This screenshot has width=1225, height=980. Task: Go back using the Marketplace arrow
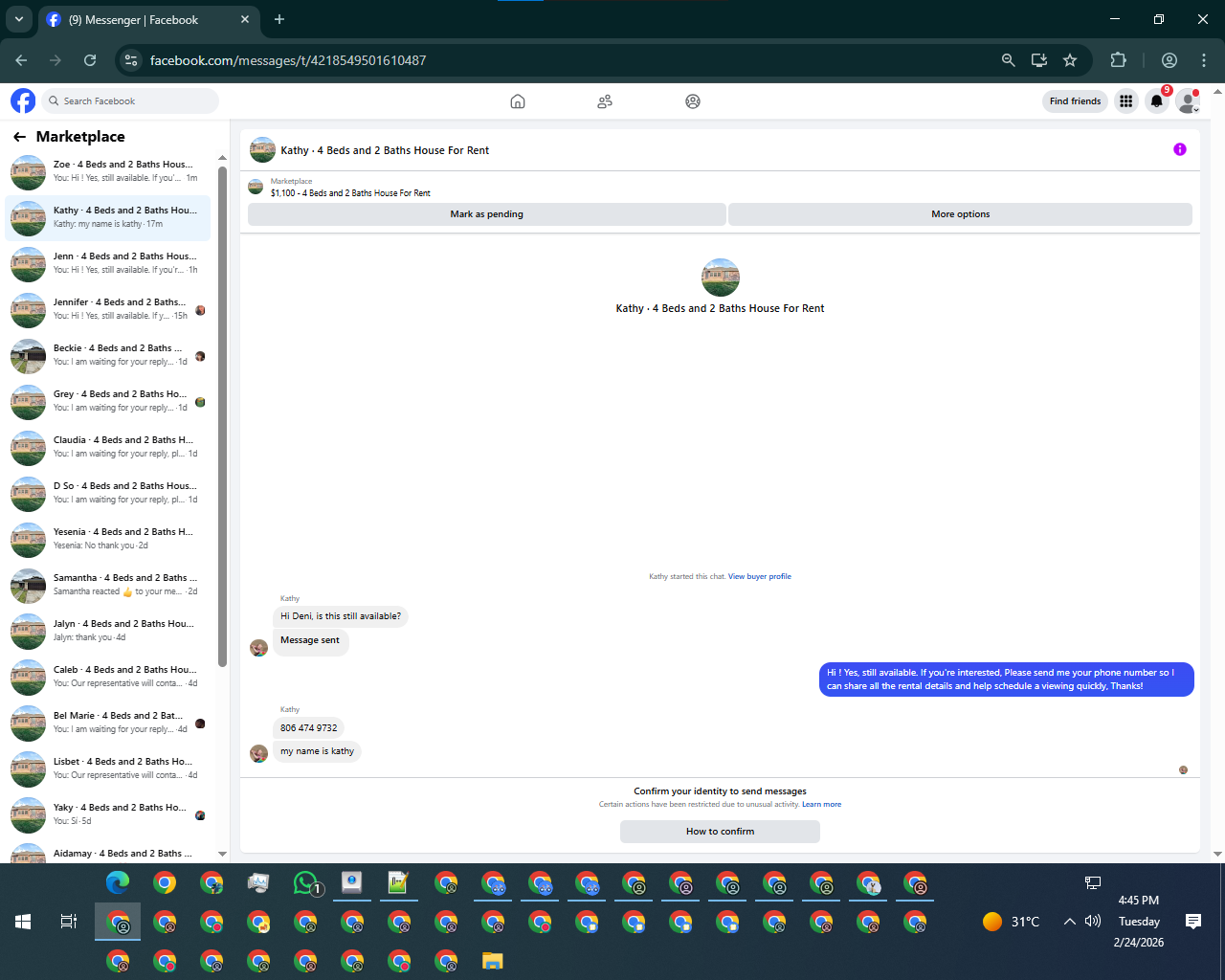click(19, 137)
